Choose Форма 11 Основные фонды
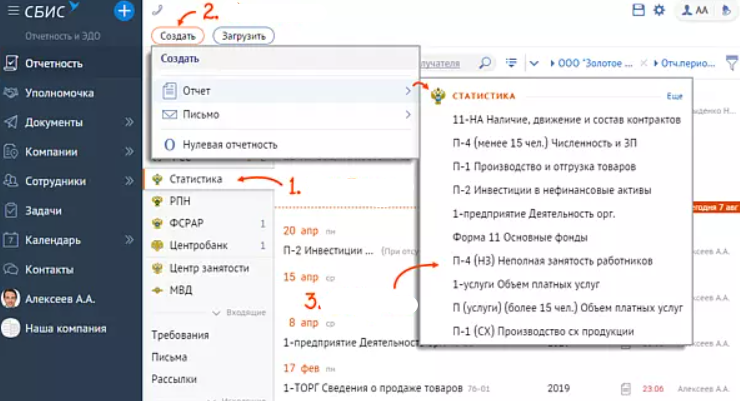The width and height of the screenshot is (740, 401). point(520,237)
